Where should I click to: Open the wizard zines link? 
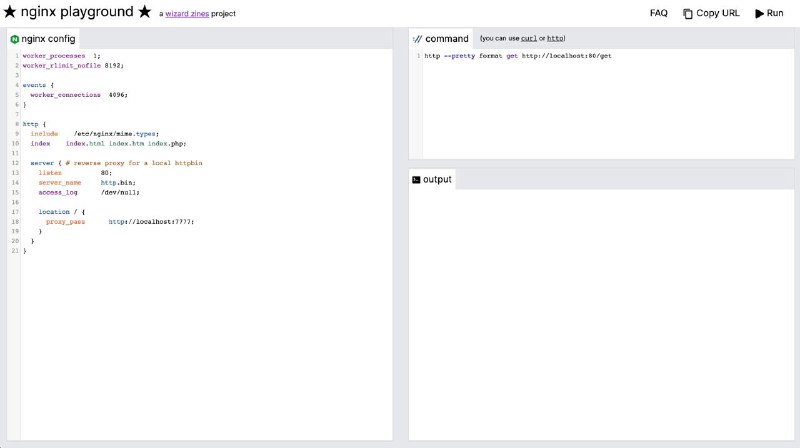(187, 14)
